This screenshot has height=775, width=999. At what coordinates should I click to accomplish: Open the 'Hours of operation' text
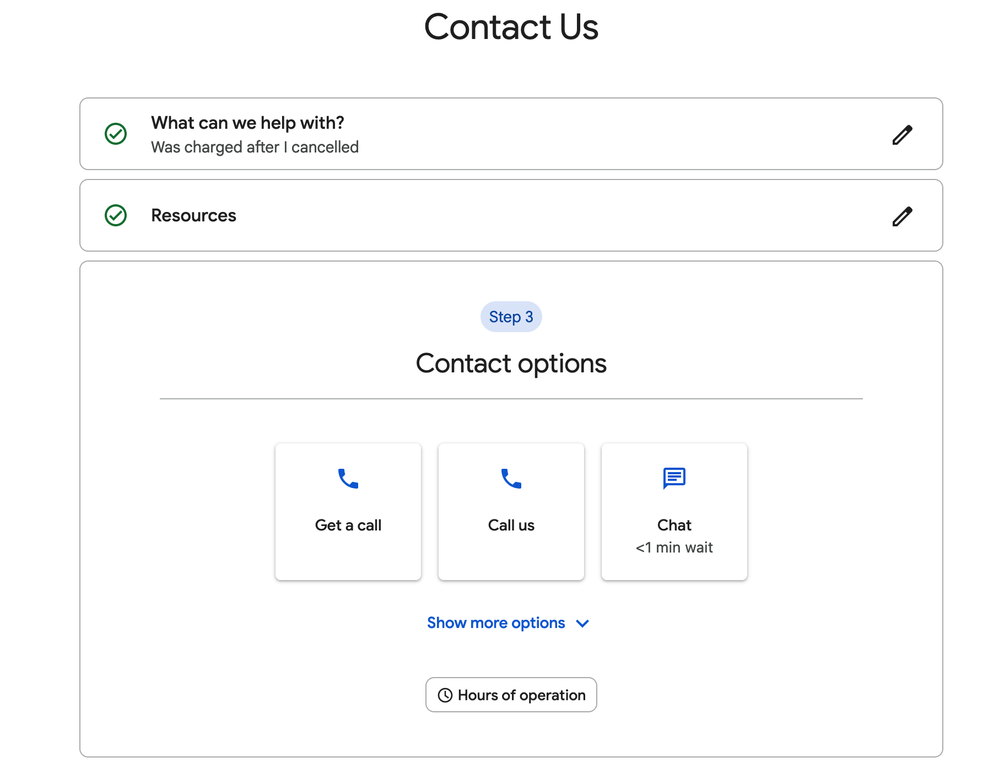click(x=522, y=695)
